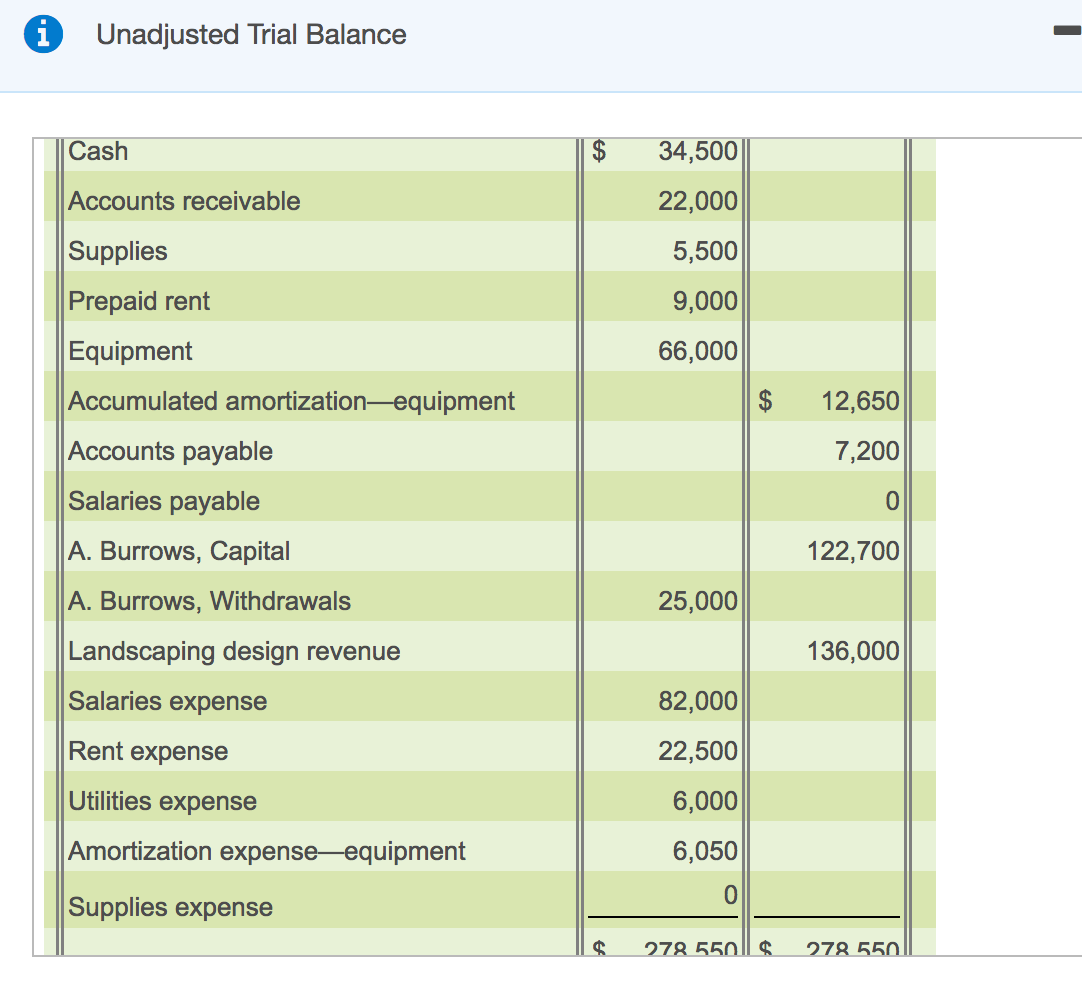Click the Prepaid rent value 9,000
The height and width of the screenshot is (990, 1082).
705,301
